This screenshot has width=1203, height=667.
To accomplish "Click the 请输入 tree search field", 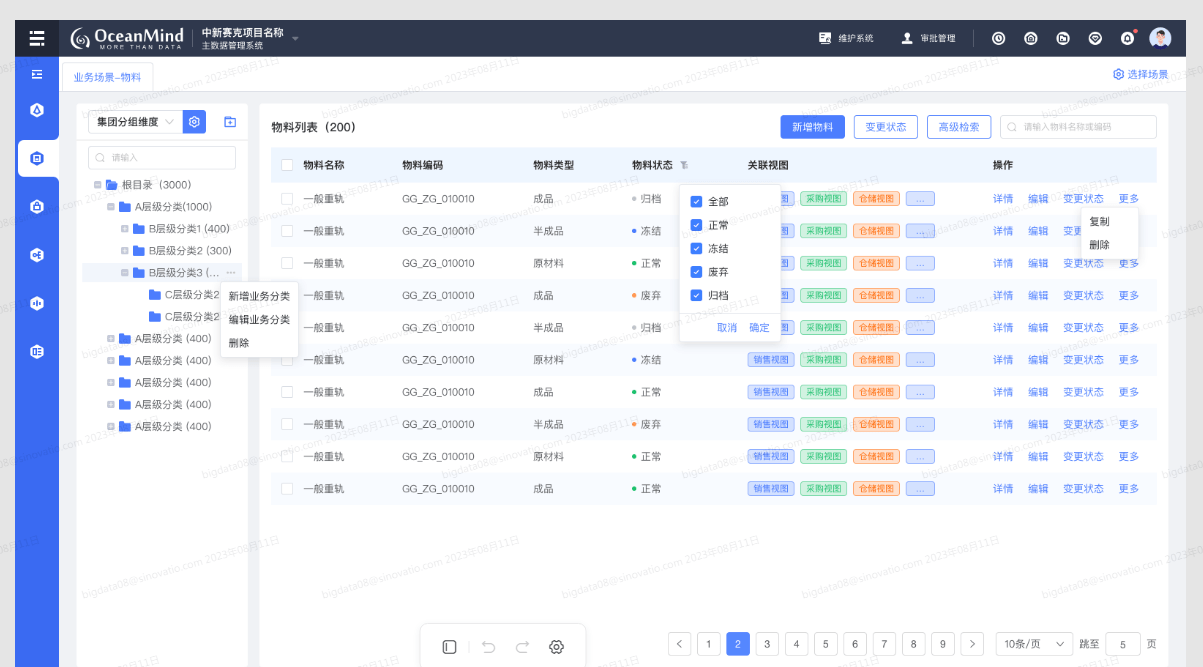I will [x=162, y=157].
